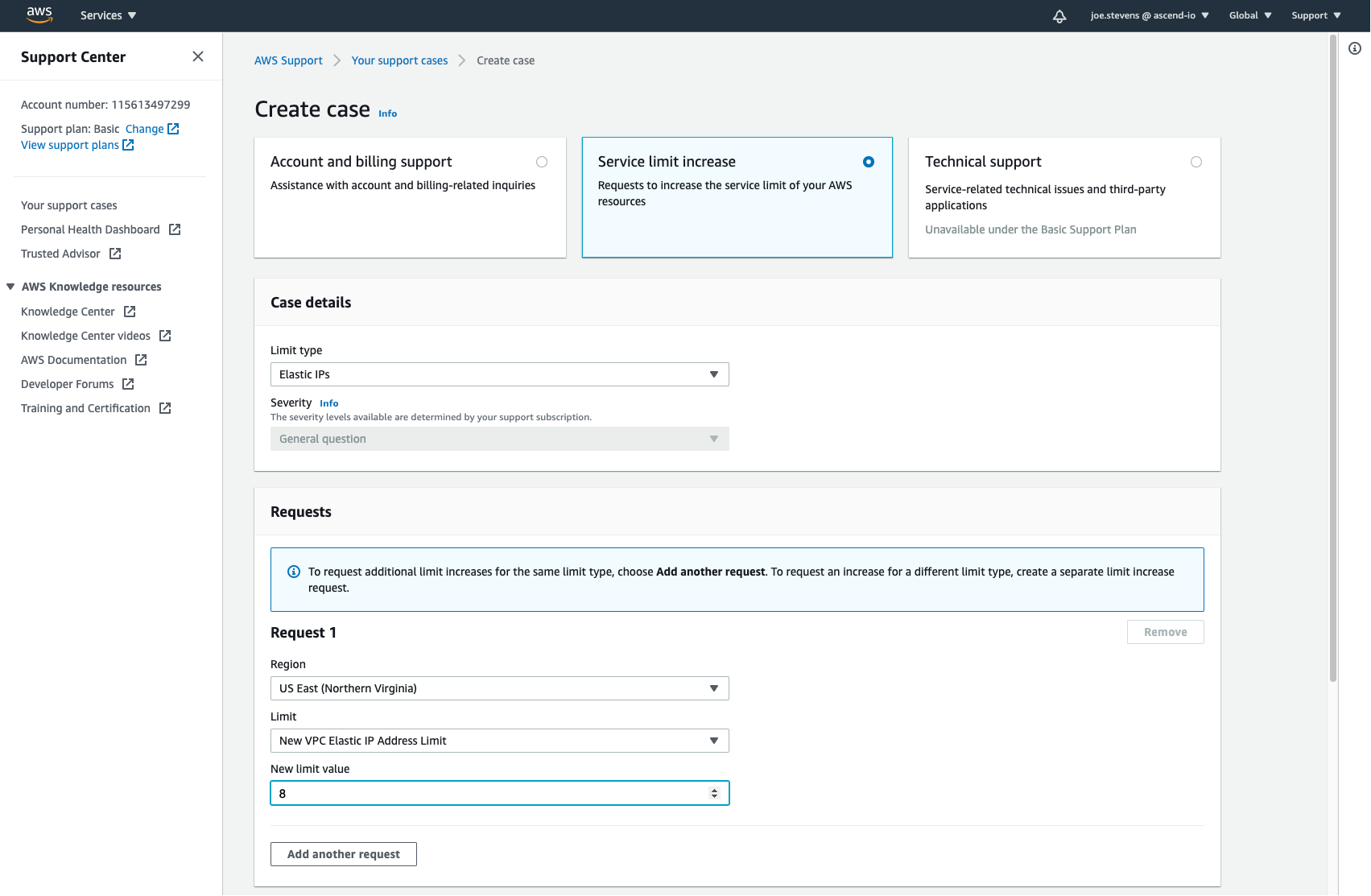Collapse AWS Knowledge resources section
The image size is (1371, 896).
pos(10,287)
